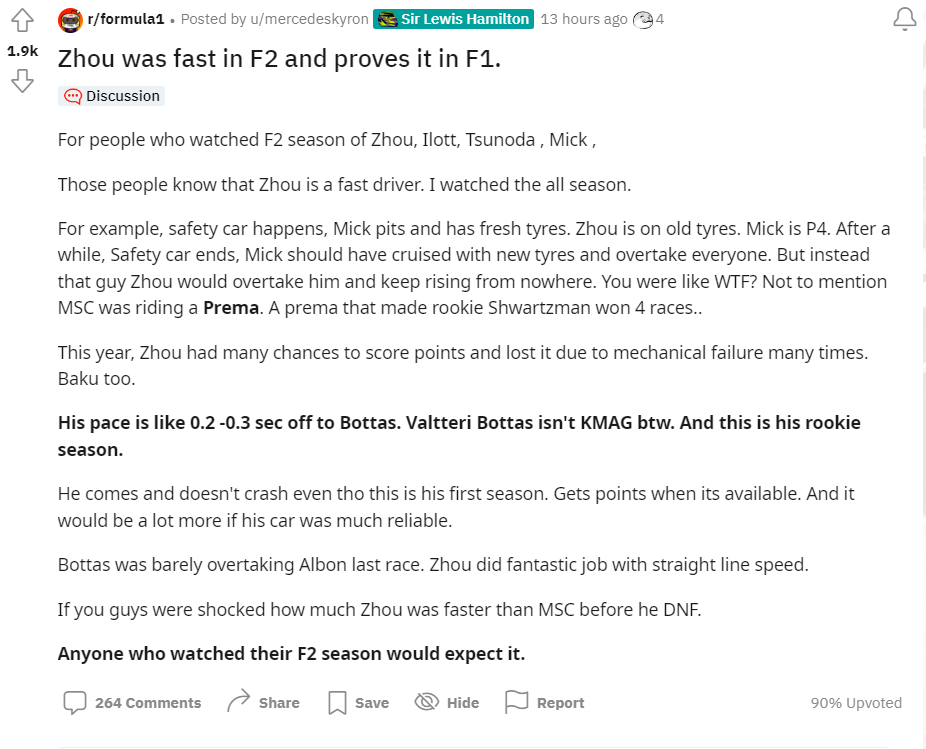Click the 1.9k vote score
The image size is (926, 749).
22,51
